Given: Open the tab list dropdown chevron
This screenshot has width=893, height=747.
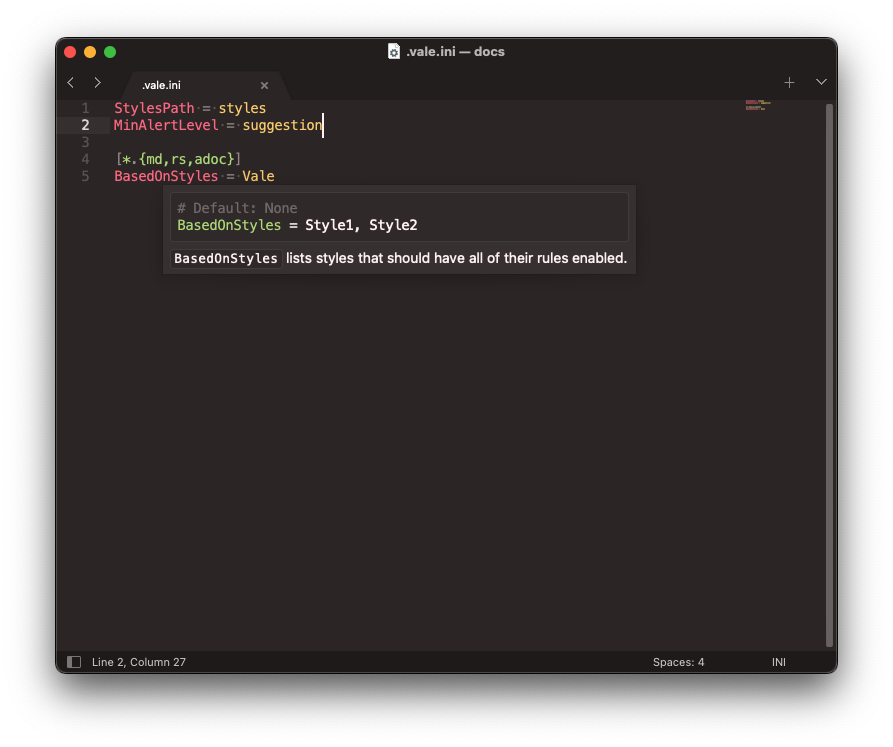Looking at the screenshot, I should (821, 83).
